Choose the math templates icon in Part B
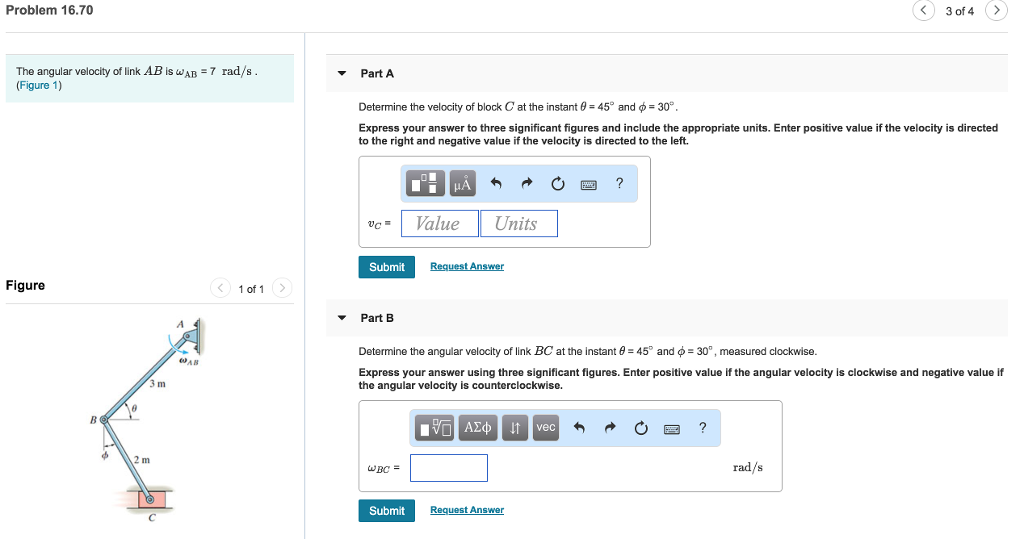Viewport: 1024px width, 539px height. pos(434,428)
